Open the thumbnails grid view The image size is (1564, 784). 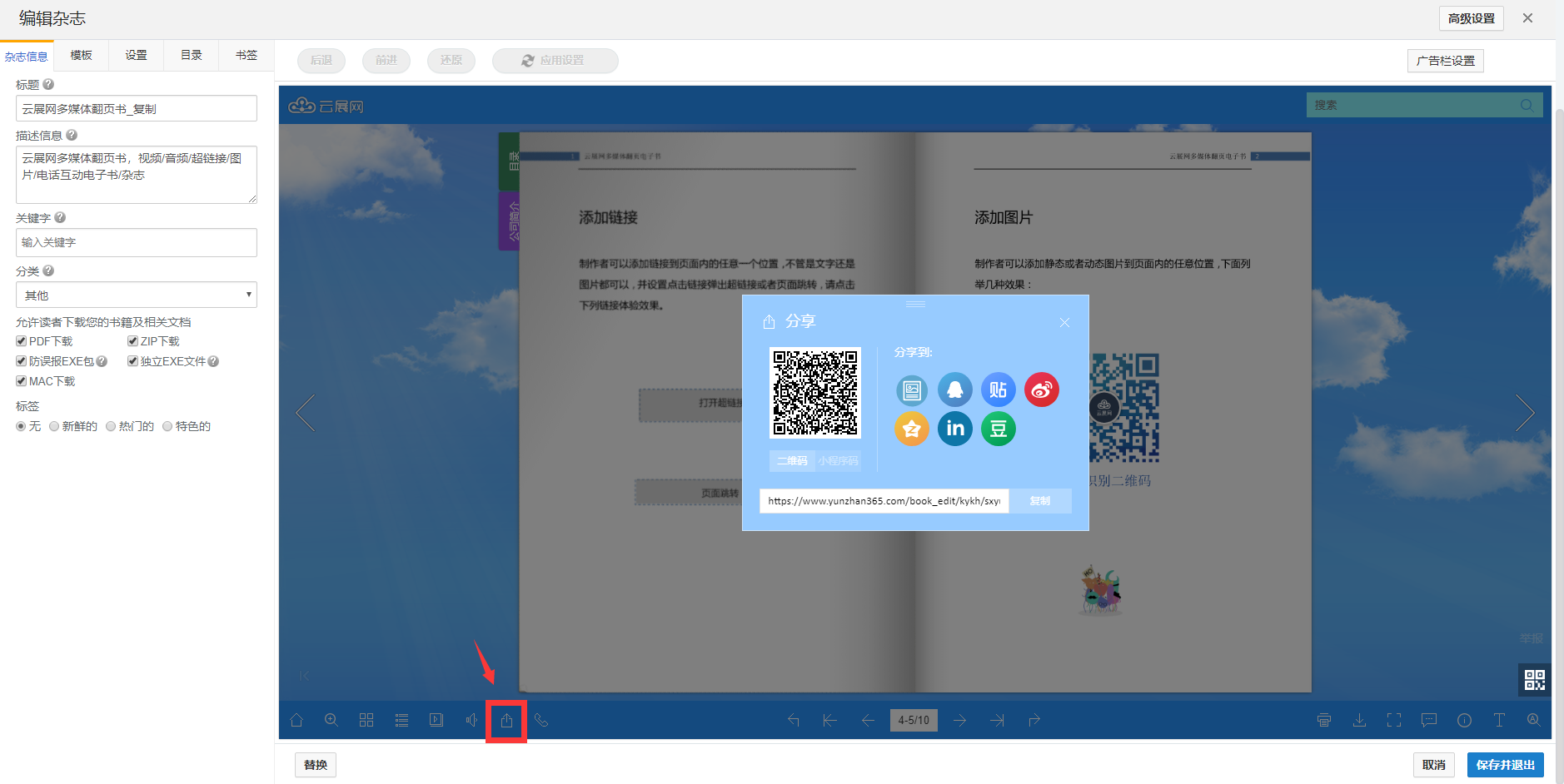click(x=366, y=721)
